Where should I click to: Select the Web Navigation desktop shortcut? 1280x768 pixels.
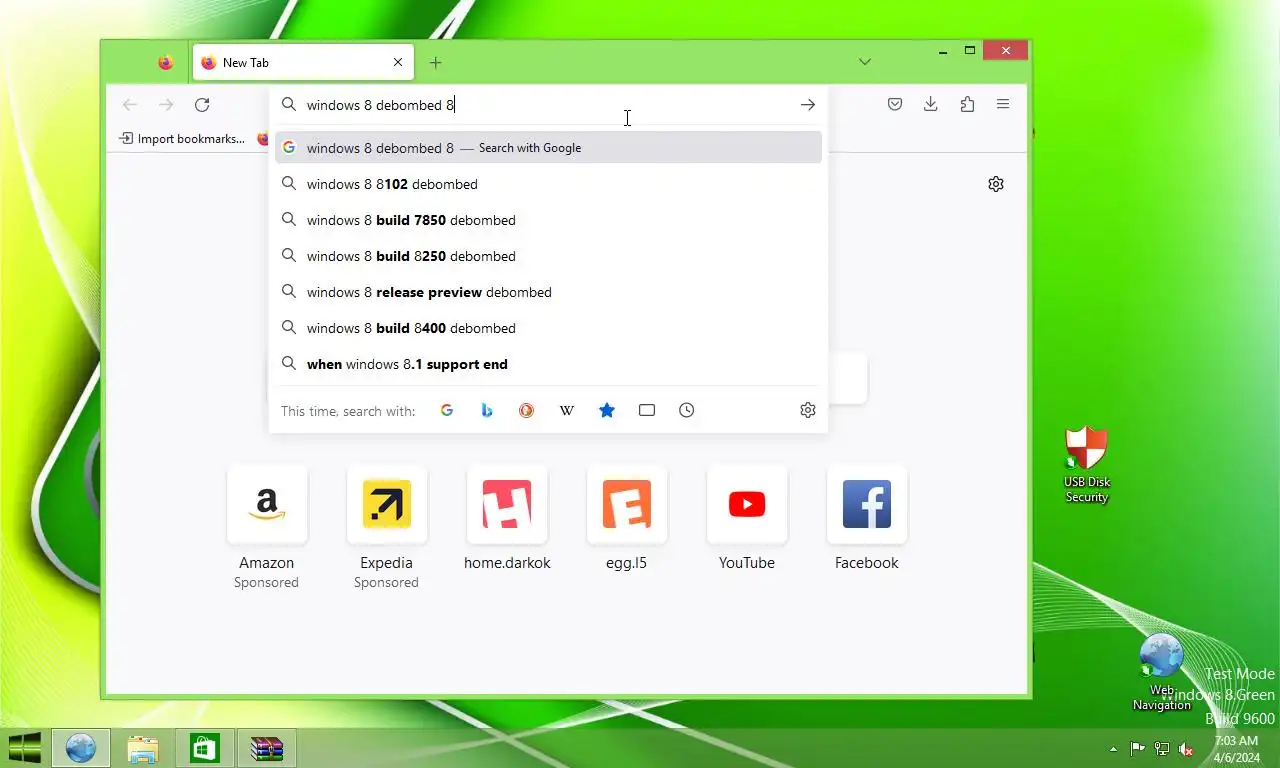(1162, 672)
